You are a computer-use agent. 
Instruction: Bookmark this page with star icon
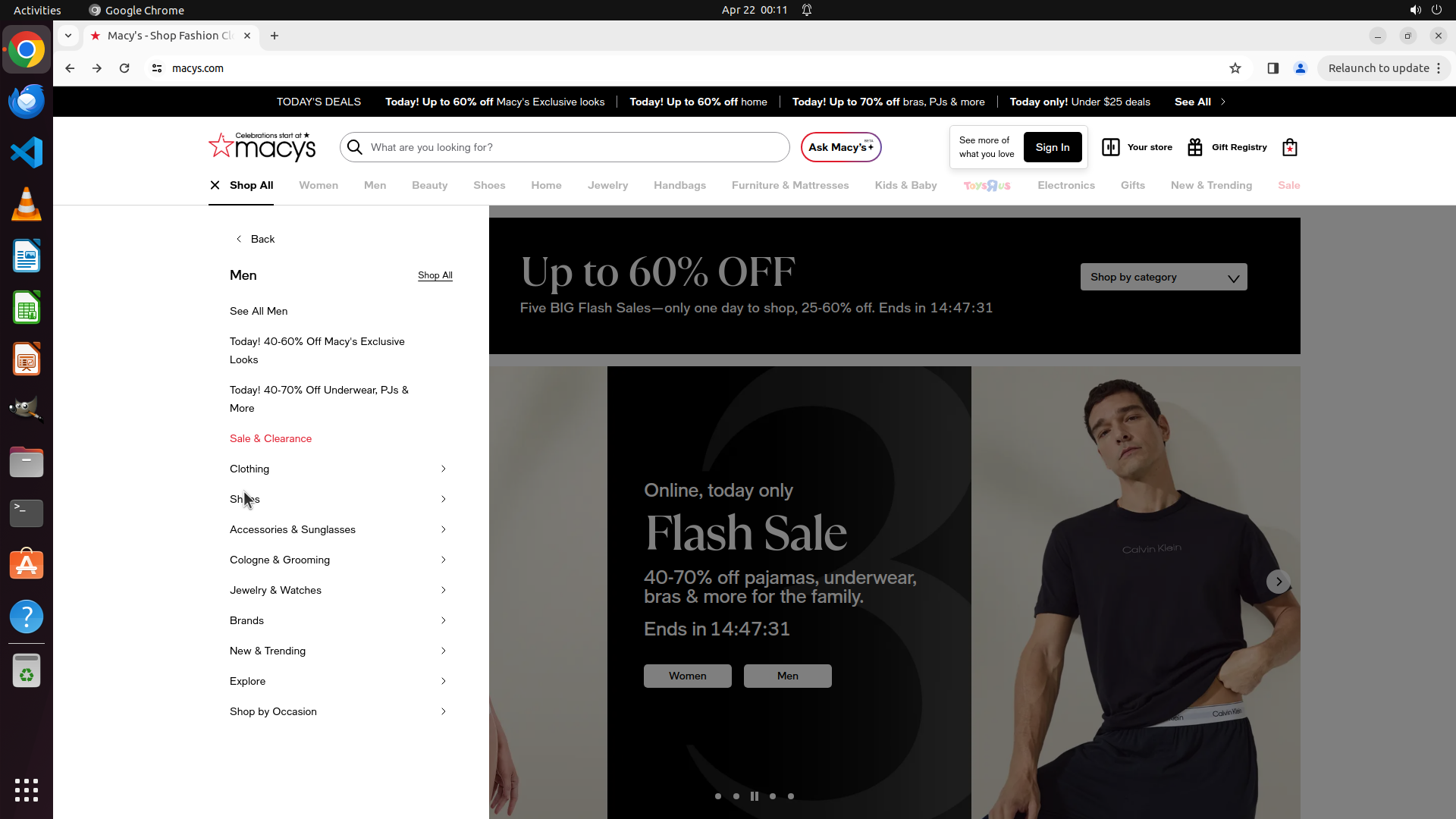coord(1235,68)
